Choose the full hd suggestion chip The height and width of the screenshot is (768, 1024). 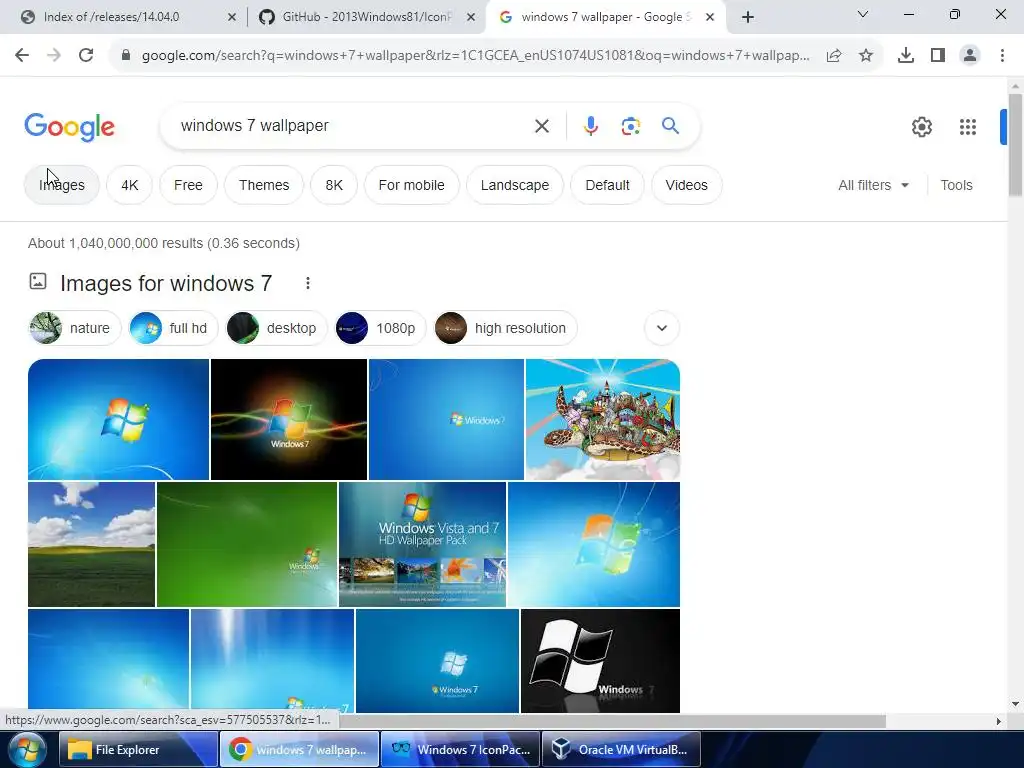pyautogui.click(x=173, y=328)
